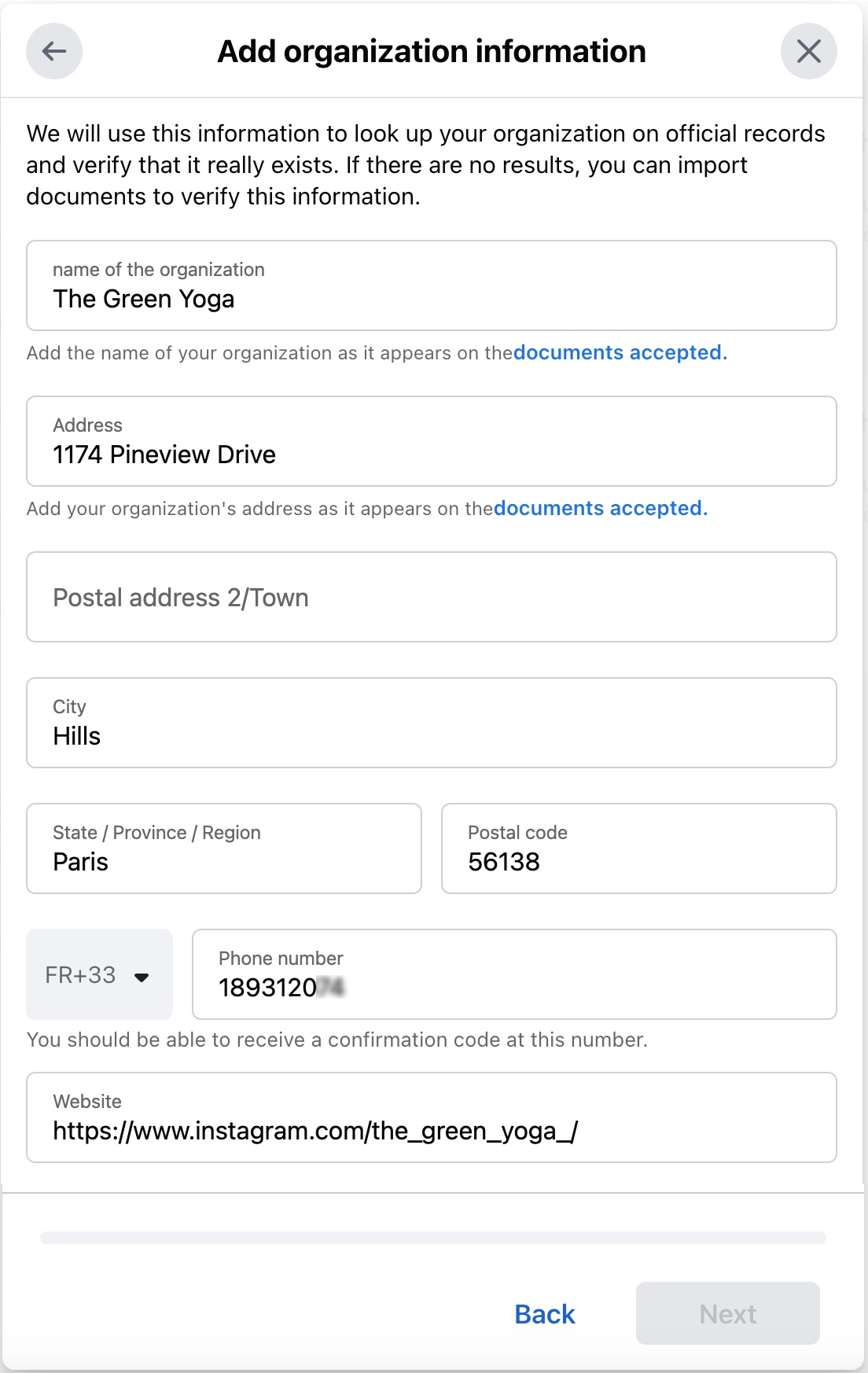868x1373 pixels.
Task: Click the 'Add the name of your organization' helper text
Action: coord(269,353)
